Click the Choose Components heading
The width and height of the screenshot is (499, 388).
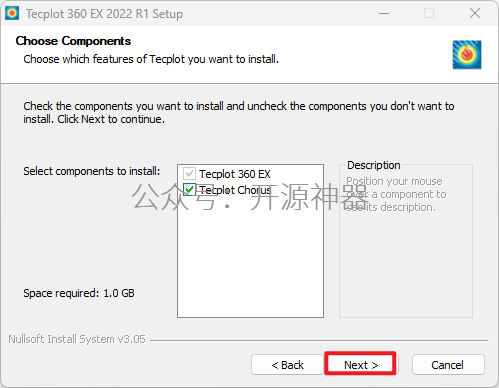(x=73, y=41)
